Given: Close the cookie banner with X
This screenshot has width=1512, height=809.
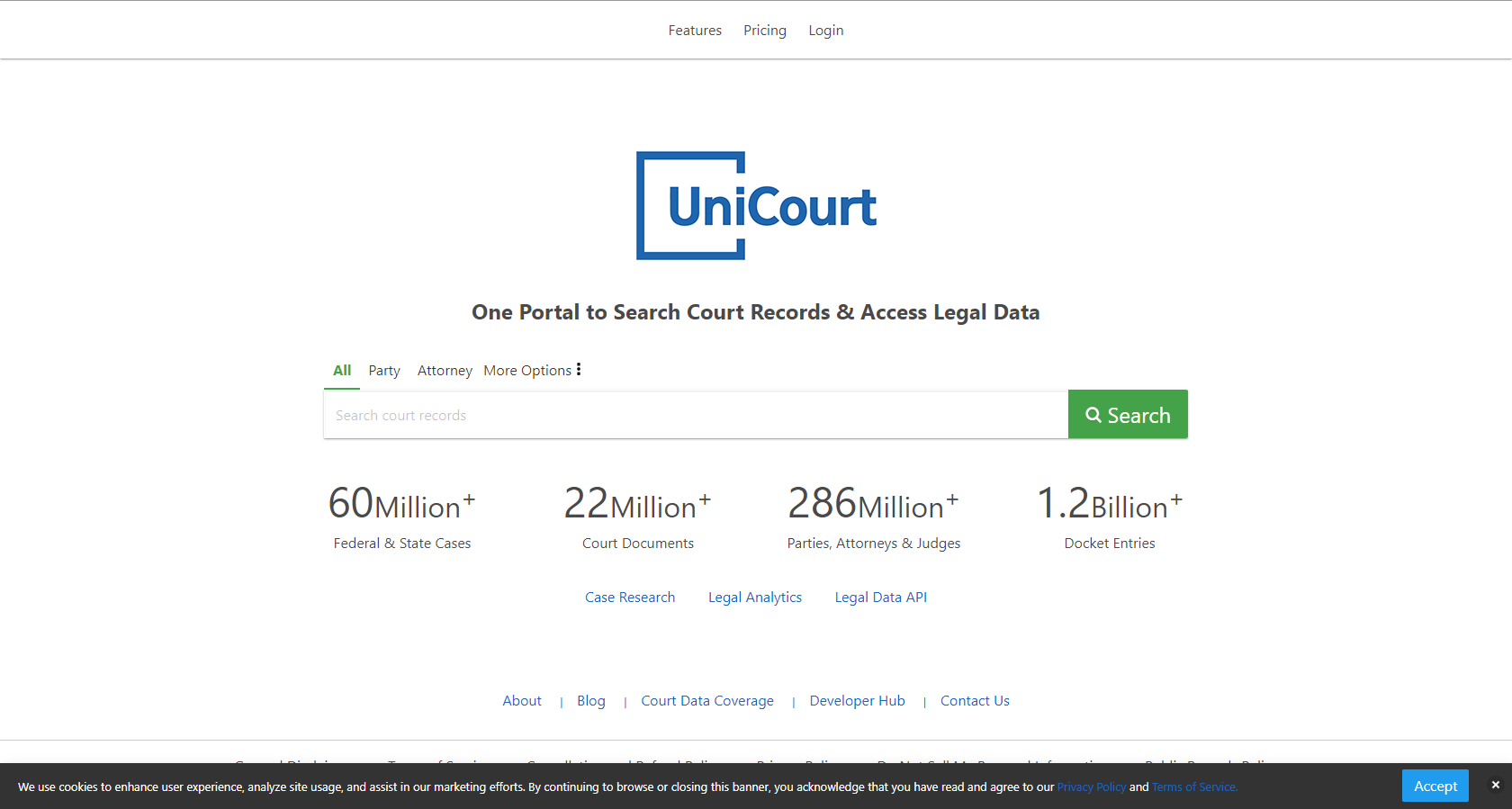Looking at the screenshot, I should [1496, 785].
